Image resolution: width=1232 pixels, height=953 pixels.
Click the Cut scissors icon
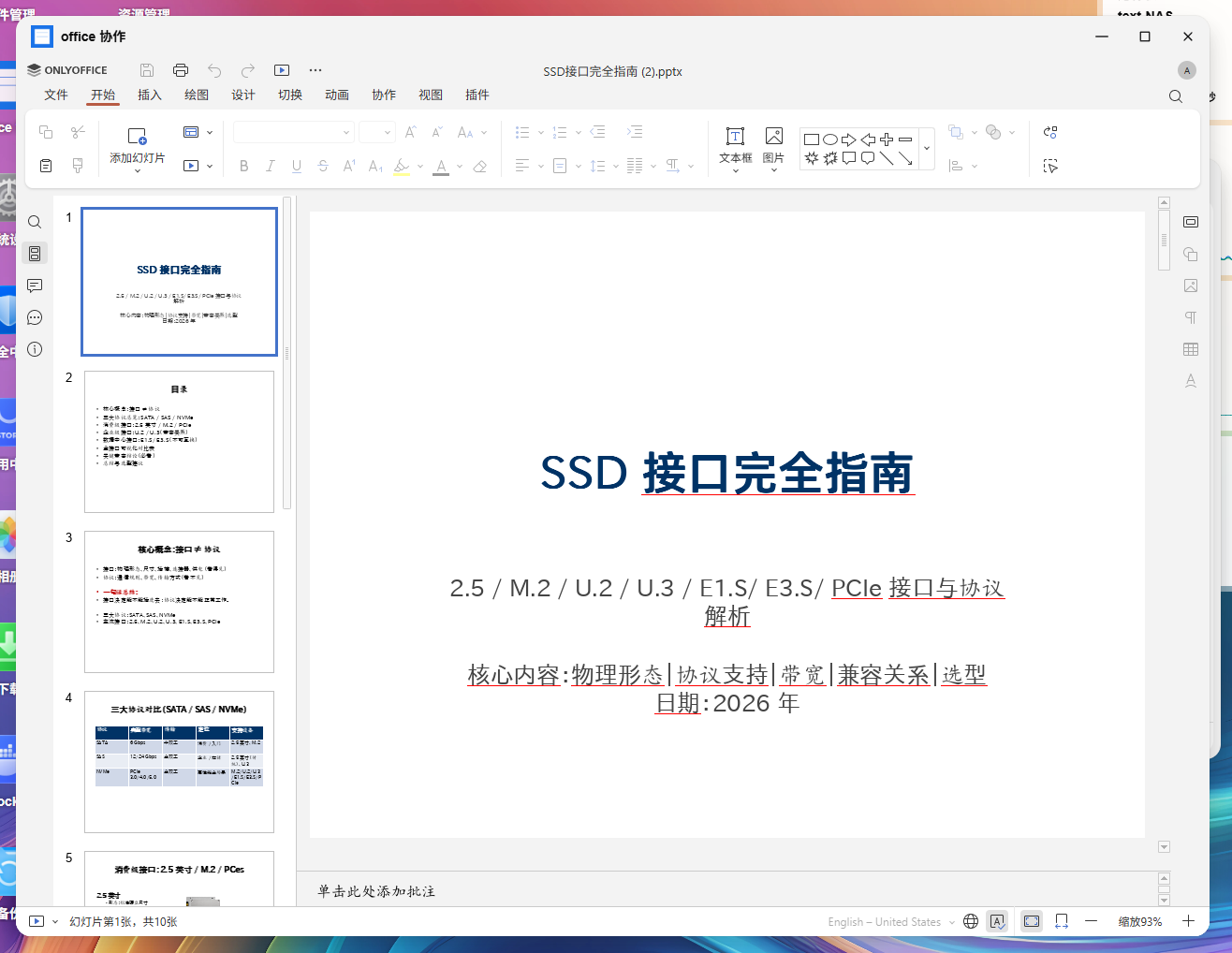click(78, 132)
